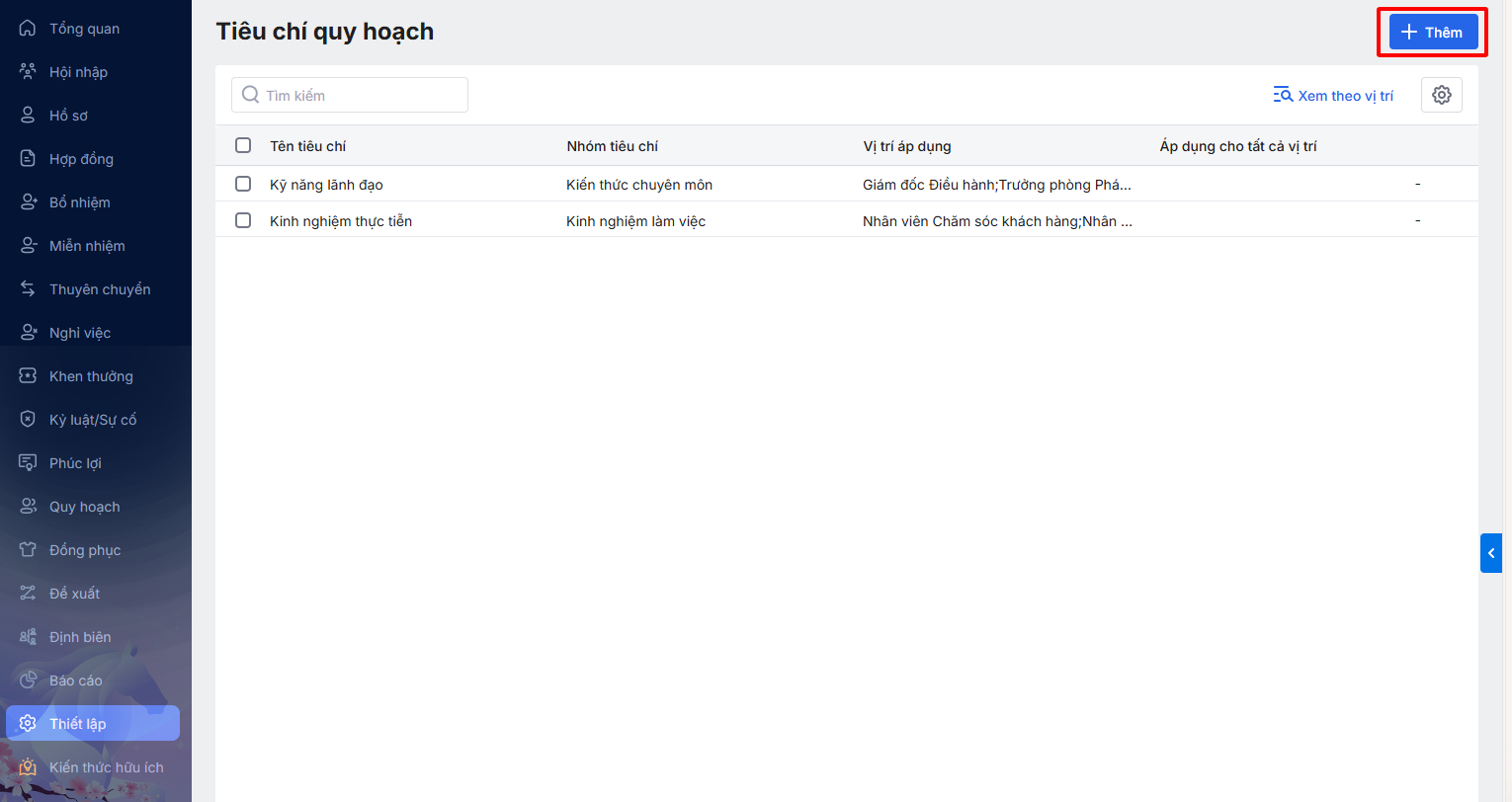1512x802 pixels.
Task: Click the Tên tiêu chí column header
Action: [x=307, y=146]
